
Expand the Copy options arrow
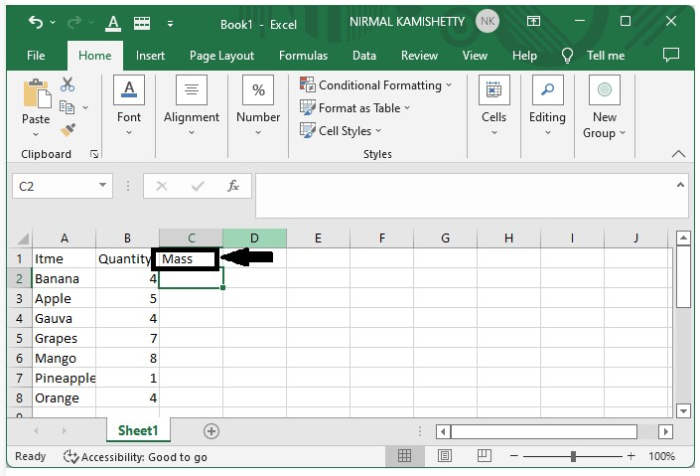tap(85, 108)
